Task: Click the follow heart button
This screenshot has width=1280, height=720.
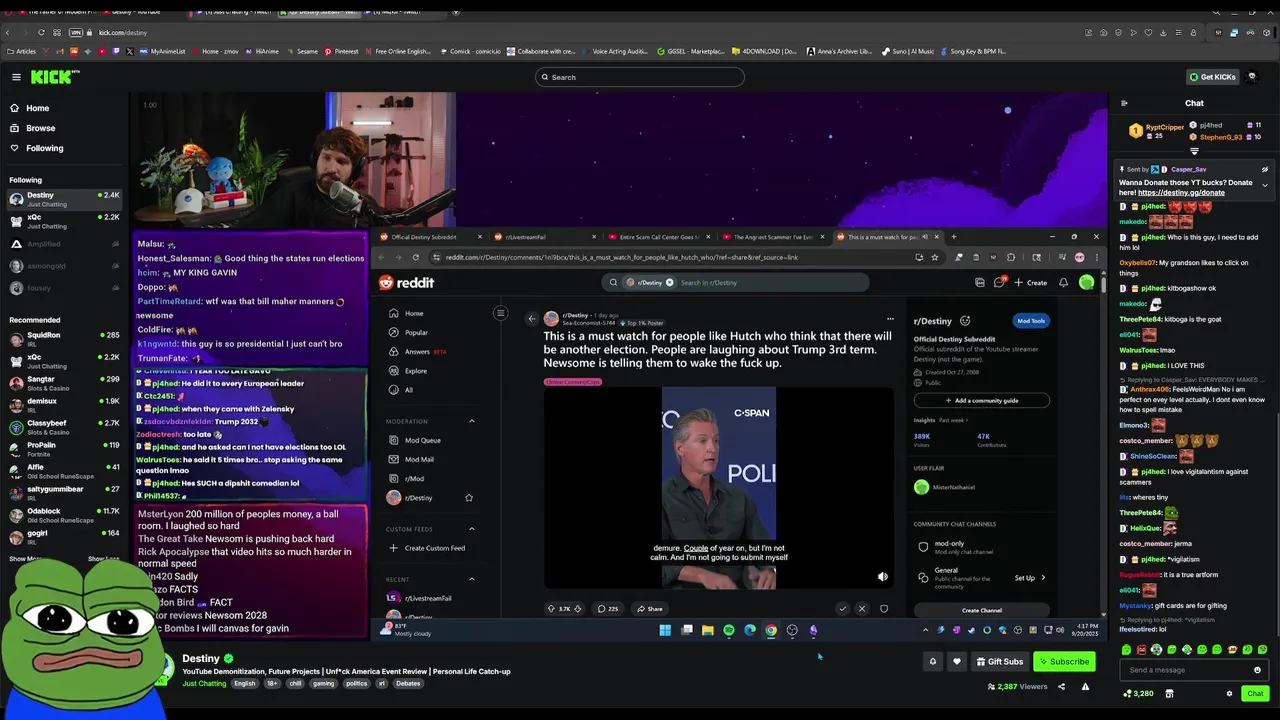Action: (957, 661)
